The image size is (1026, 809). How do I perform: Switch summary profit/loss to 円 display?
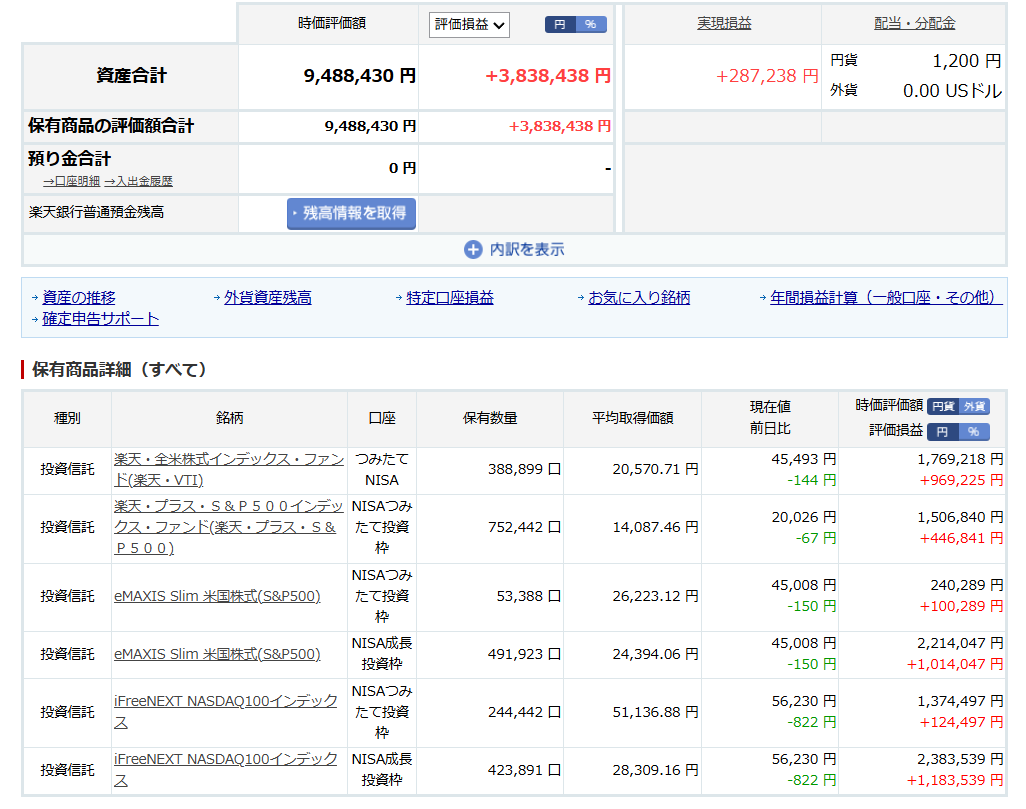[560, 25]
